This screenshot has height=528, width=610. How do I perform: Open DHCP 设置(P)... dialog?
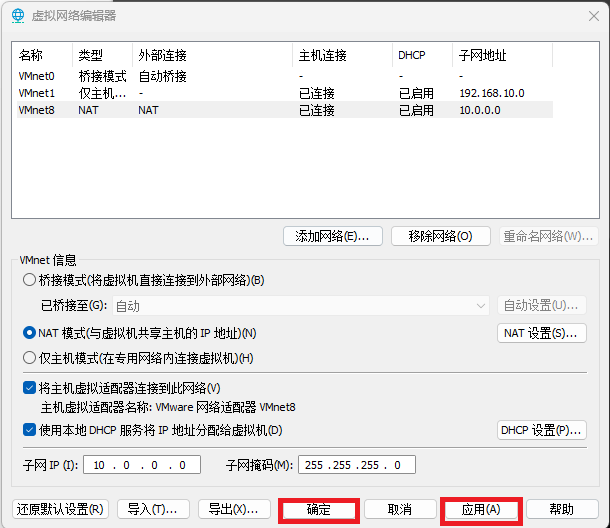click(x=542, y=430)
